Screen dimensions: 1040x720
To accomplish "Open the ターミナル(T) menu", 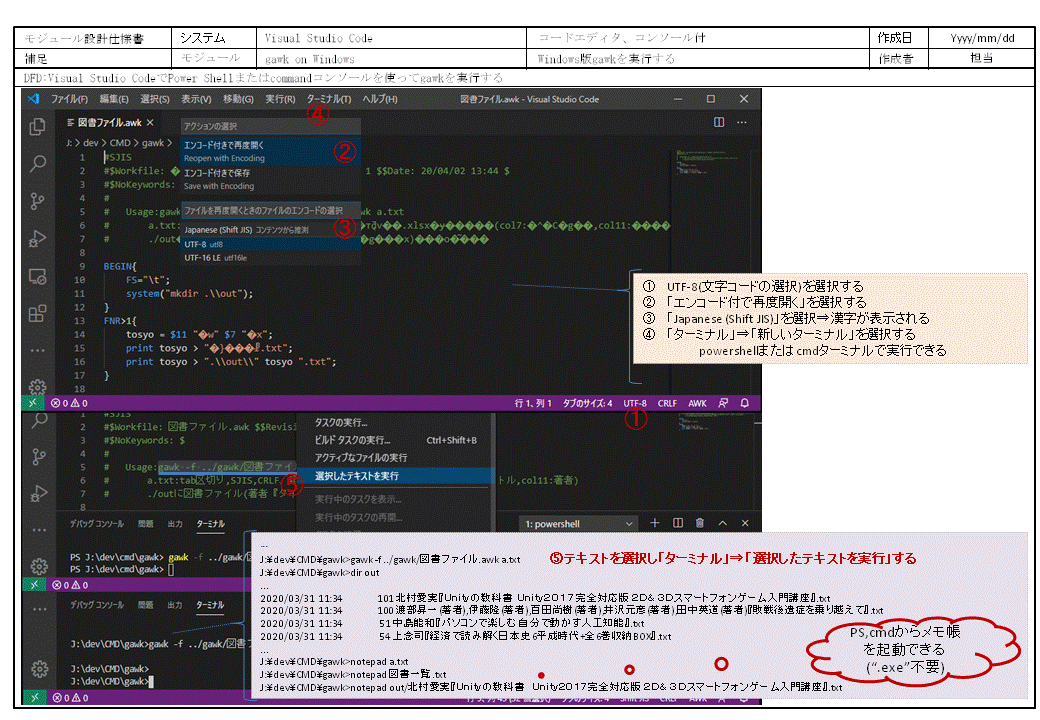I will coord(328,99).
